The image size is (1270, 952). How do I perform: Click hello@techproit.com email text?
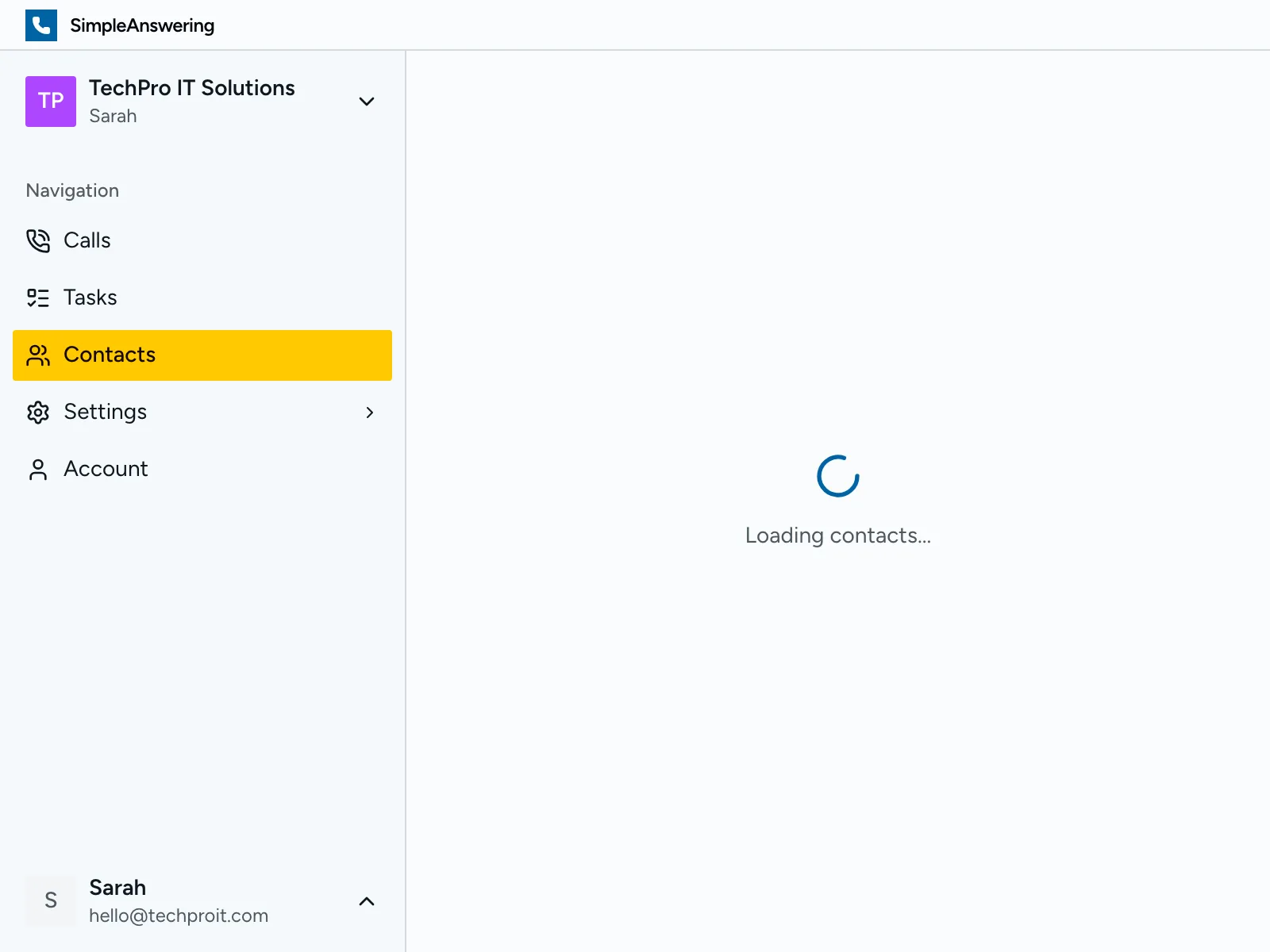179,915
